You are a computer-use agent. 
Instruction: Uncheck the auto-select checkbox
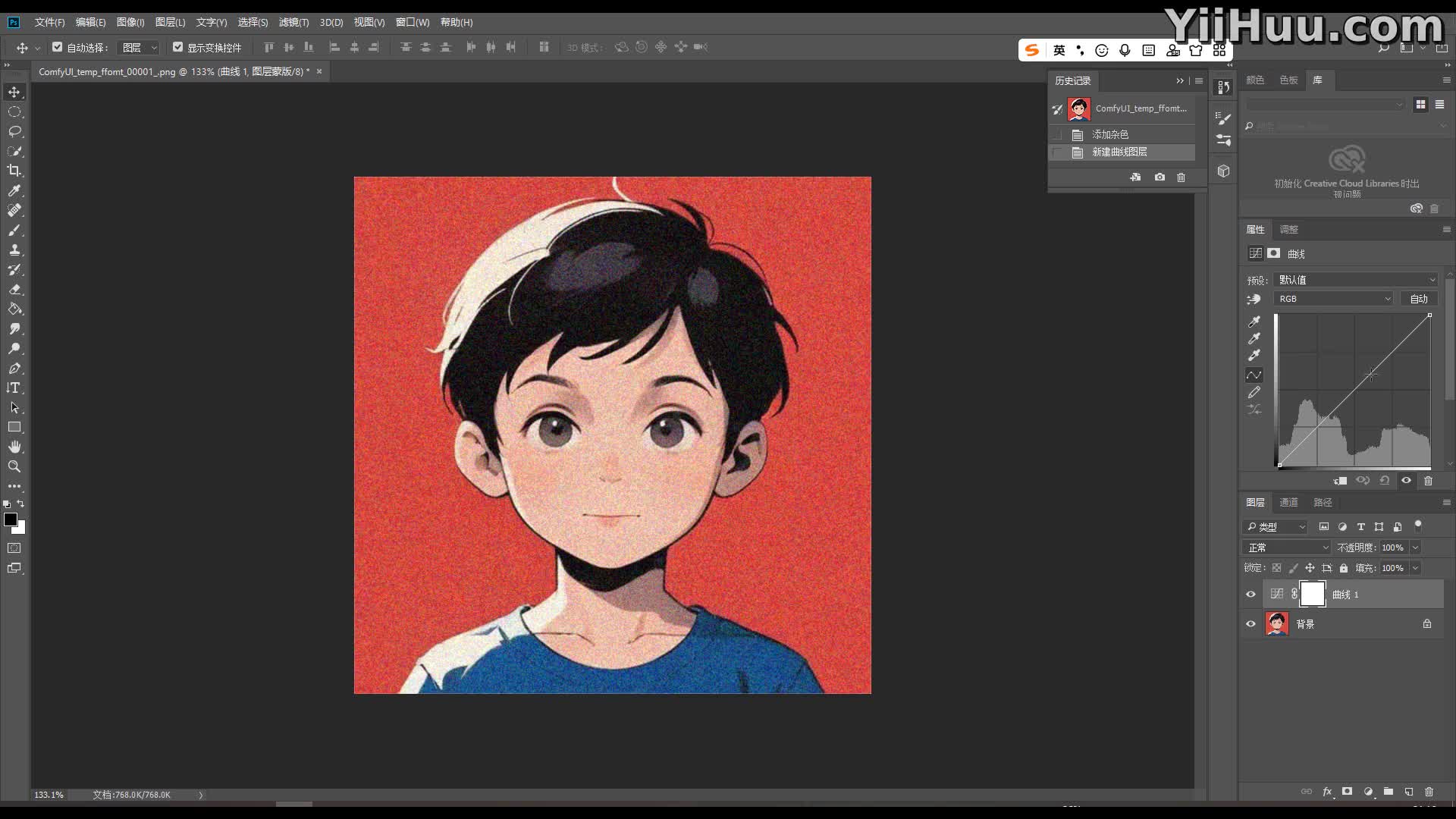point(57,47)
